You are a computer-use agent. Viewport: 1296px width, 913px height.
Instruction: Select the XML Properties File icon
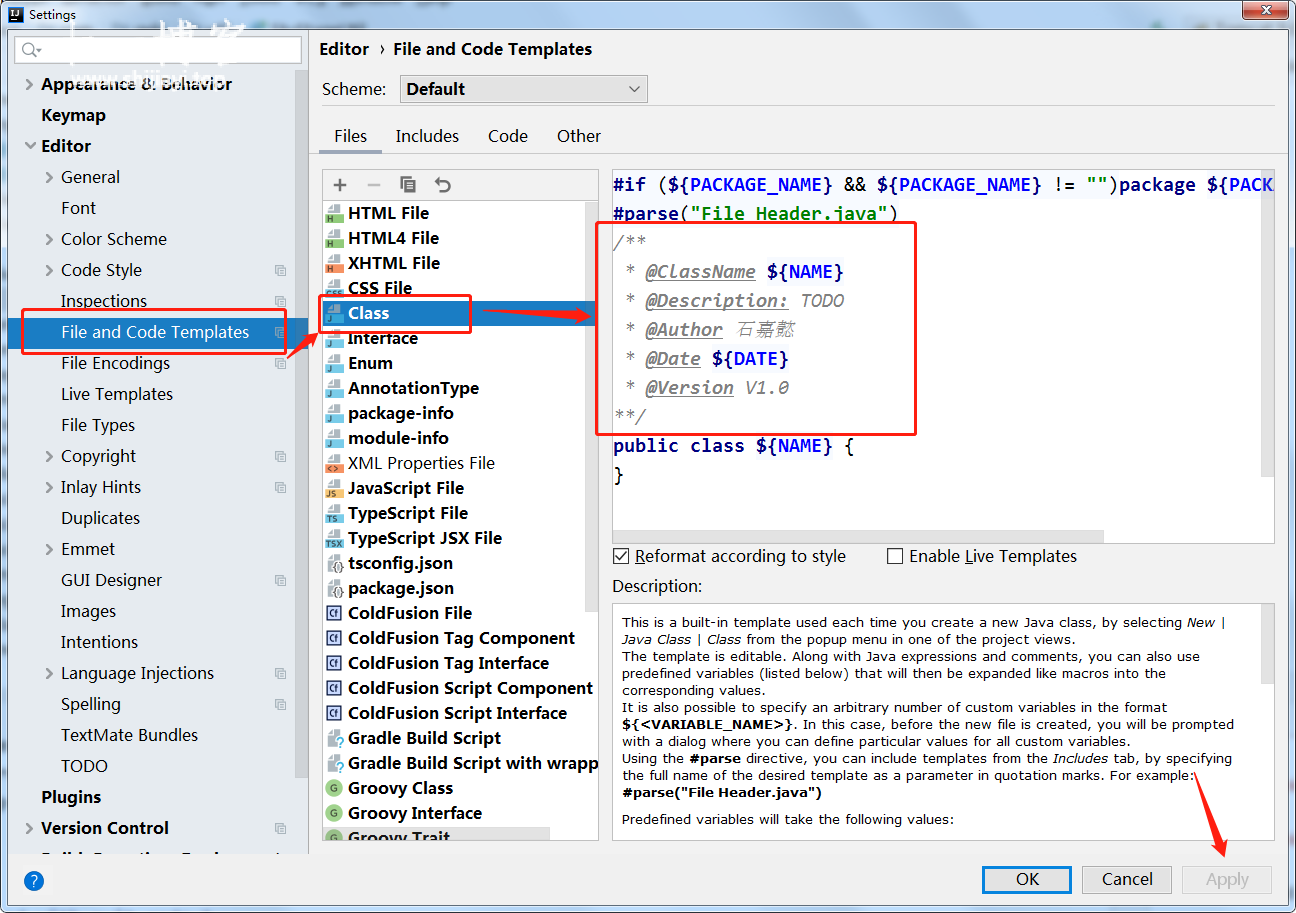coord(334,463)
